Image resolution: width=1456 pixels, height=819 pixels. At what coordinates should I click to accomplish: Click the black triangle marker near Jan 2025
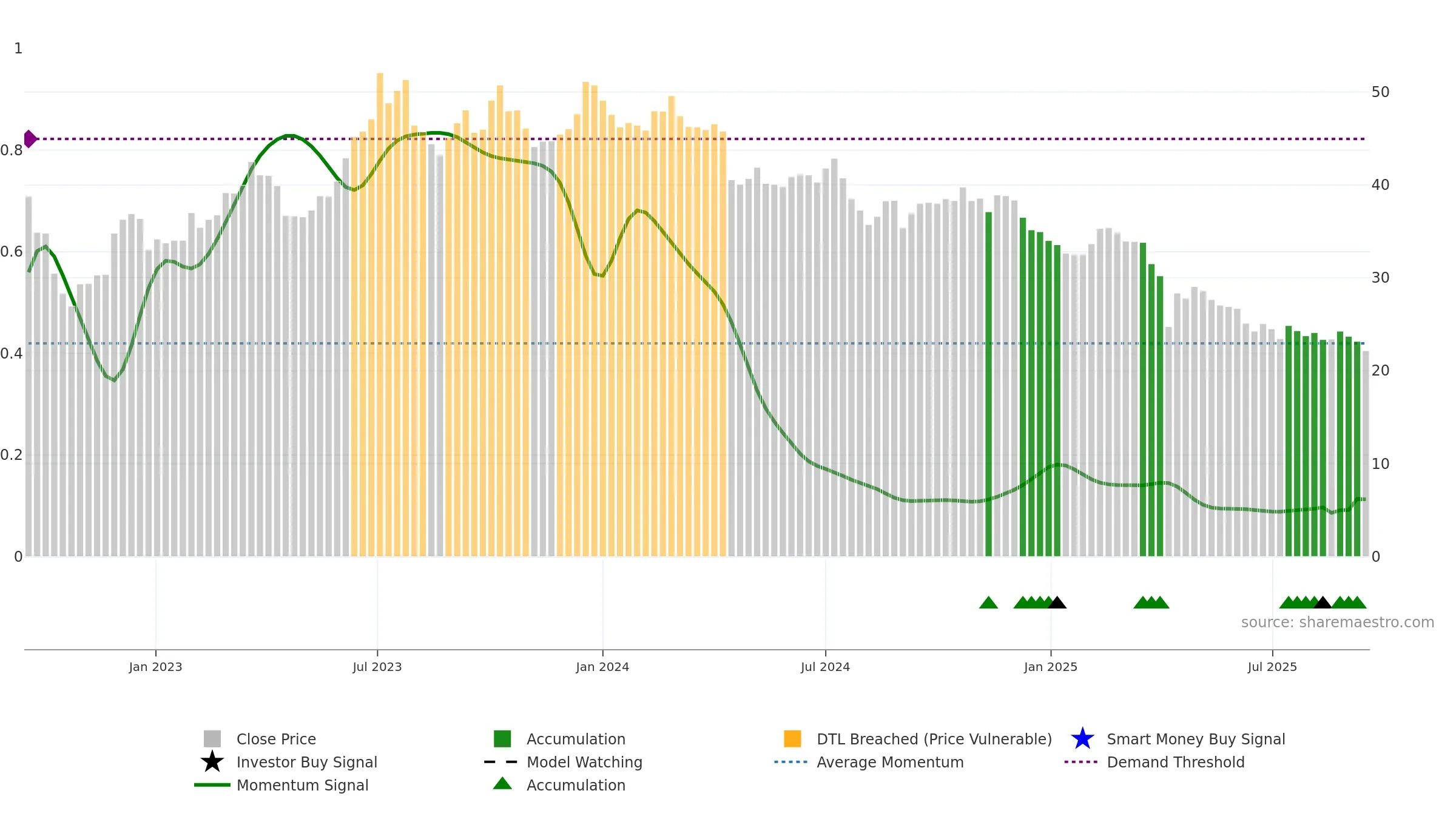(1057, 602)
